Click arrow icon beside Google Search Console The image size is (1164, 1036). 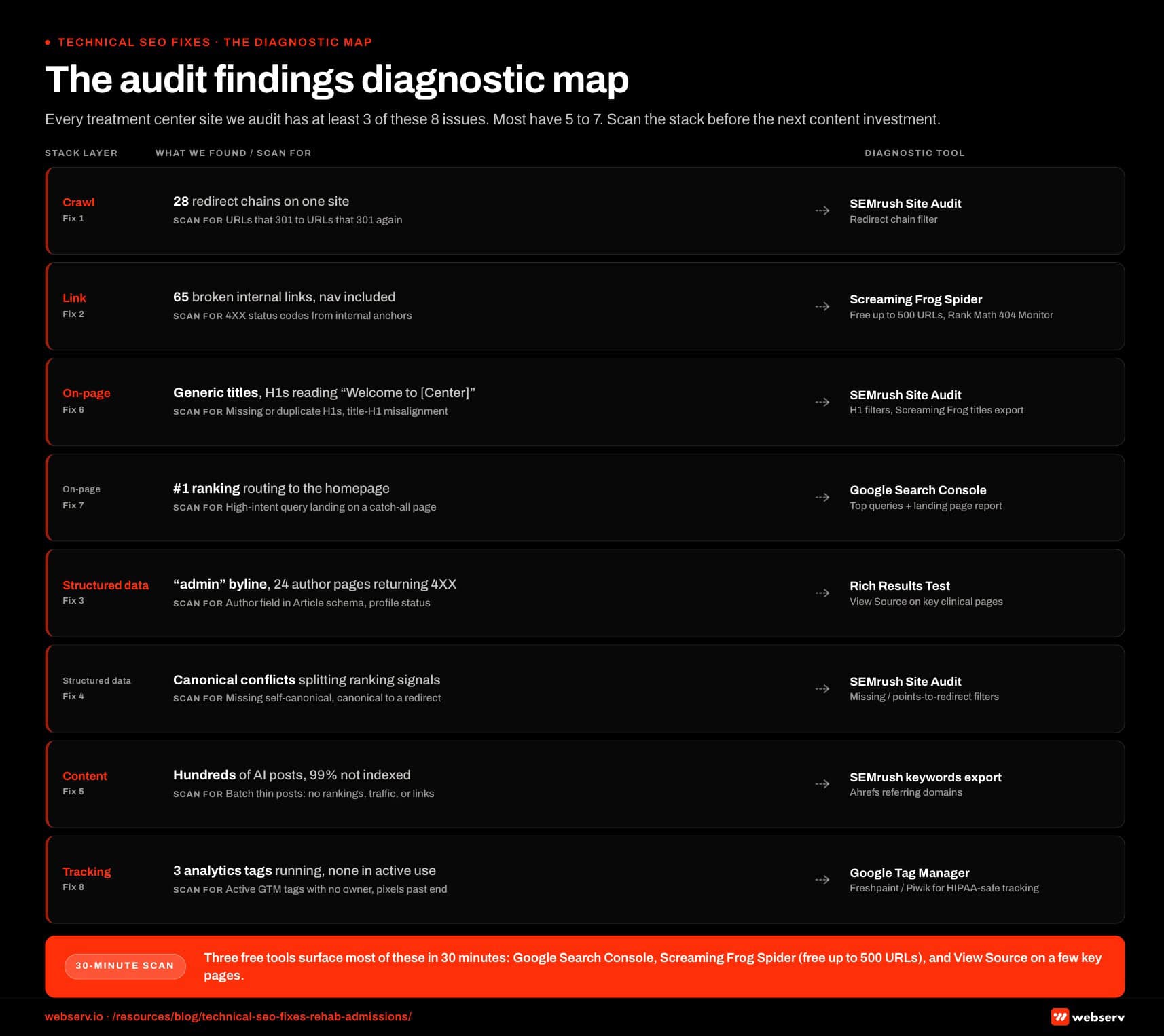[x=822, y=497]
